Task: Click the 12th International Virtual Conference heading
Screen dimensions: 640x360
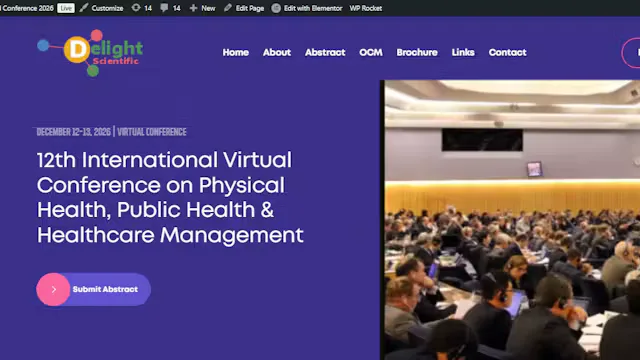Action: [x=170, y=198]
